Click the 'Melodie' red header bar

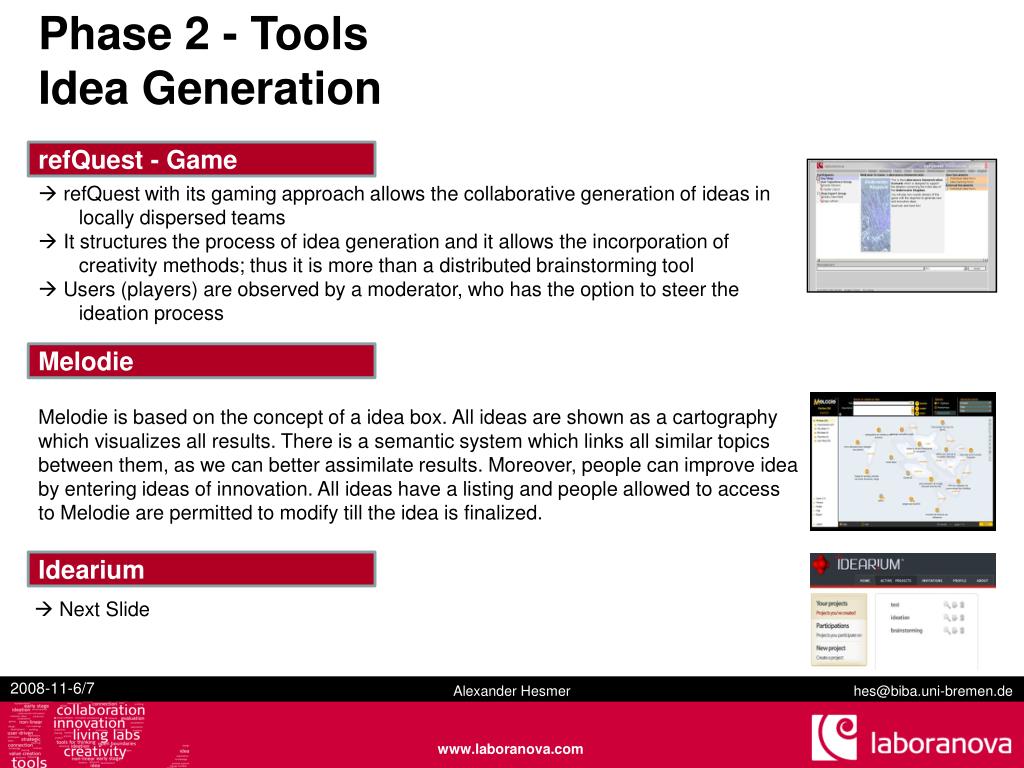[201, 361]
